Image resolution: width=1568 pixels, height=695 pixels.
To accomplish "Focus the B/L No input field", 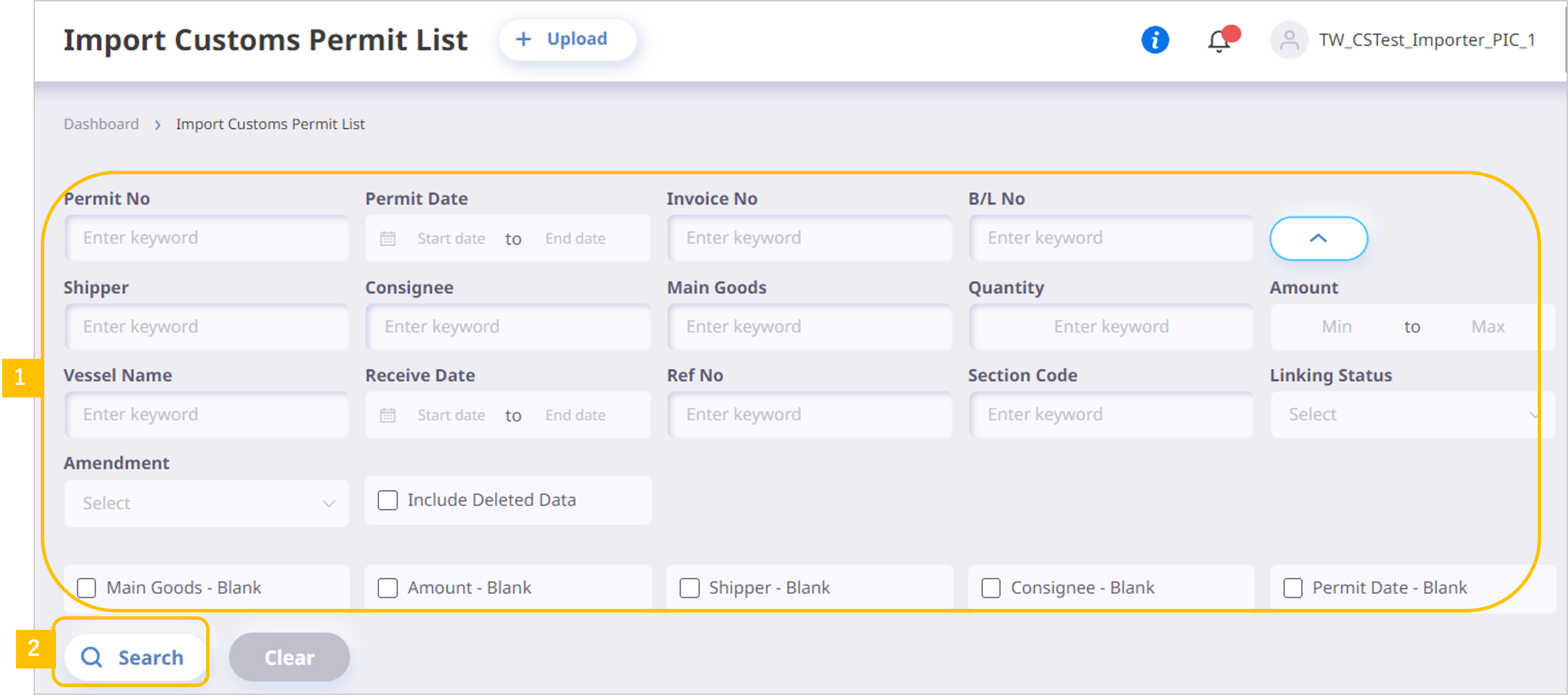I will coord(1111,238).
